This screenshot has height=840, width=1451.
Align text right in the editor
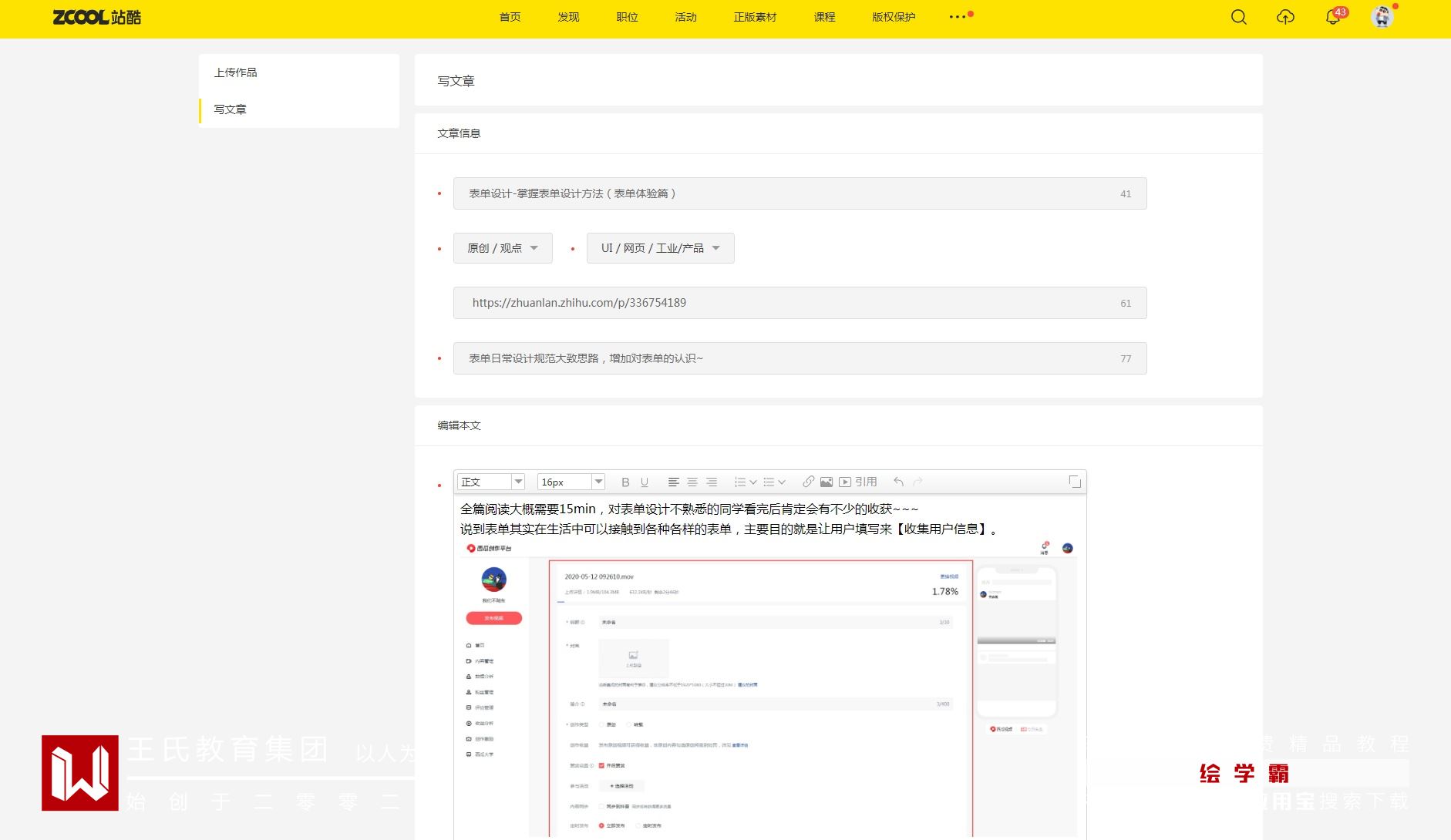(712, 482)
